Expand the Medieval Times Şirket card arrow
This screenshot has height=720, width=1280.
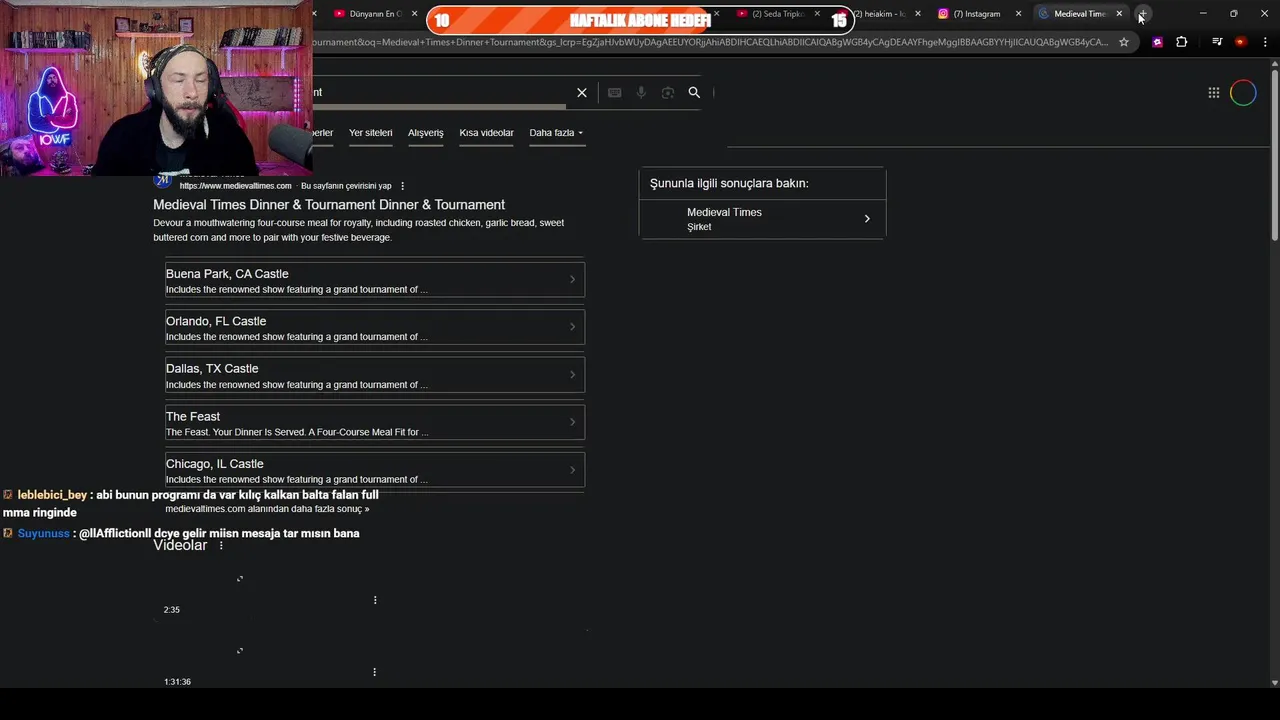[x=867, y=218]
